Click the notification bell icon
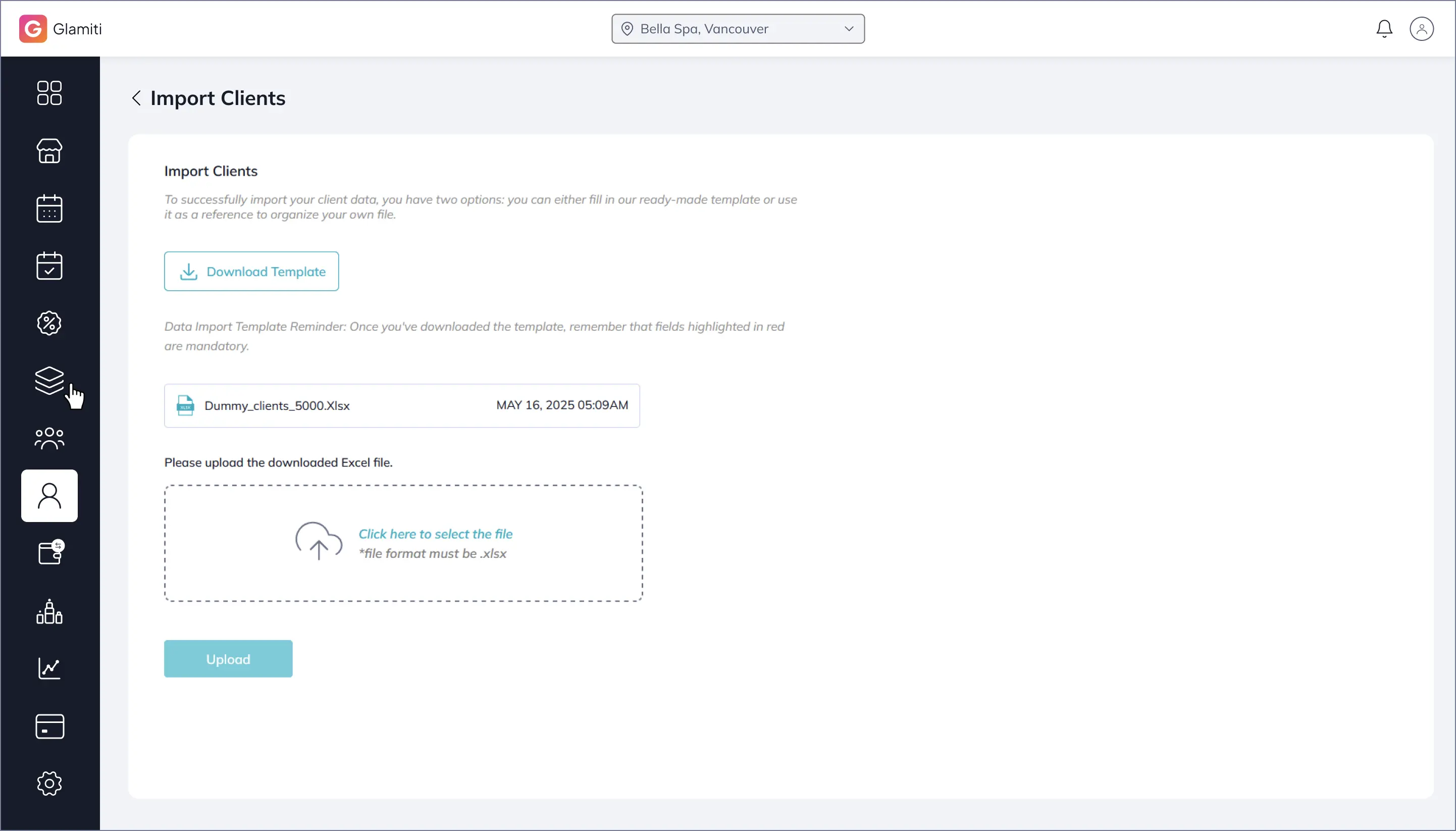 pyautogui.click(x=1383, y=29)
